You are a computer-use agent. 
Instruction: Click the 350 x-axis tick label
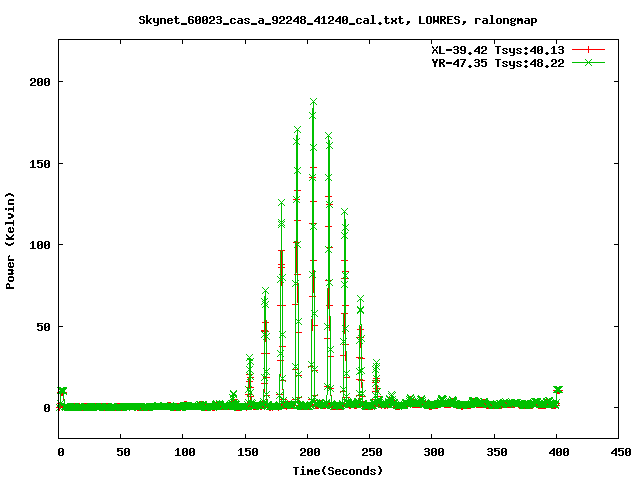[x=497, y=452]
